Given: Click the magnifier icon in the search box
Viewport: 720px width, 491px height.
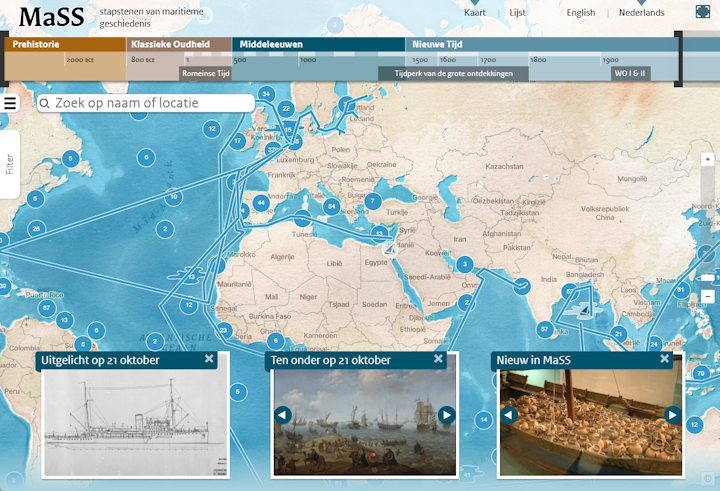Looking at the screenshot, I should (45, 103).
